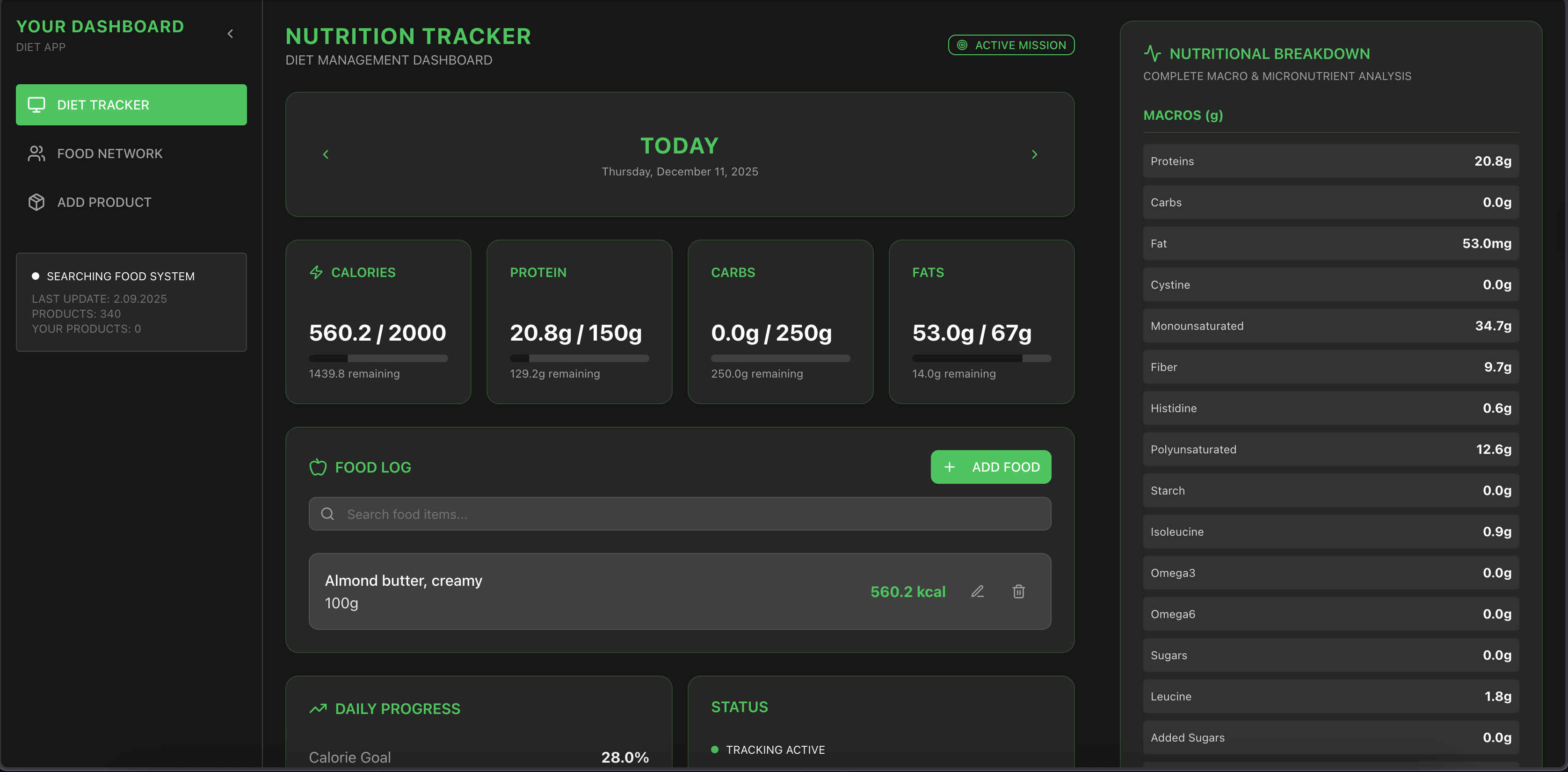Click the Add Product box icon

tap(36, 202)
